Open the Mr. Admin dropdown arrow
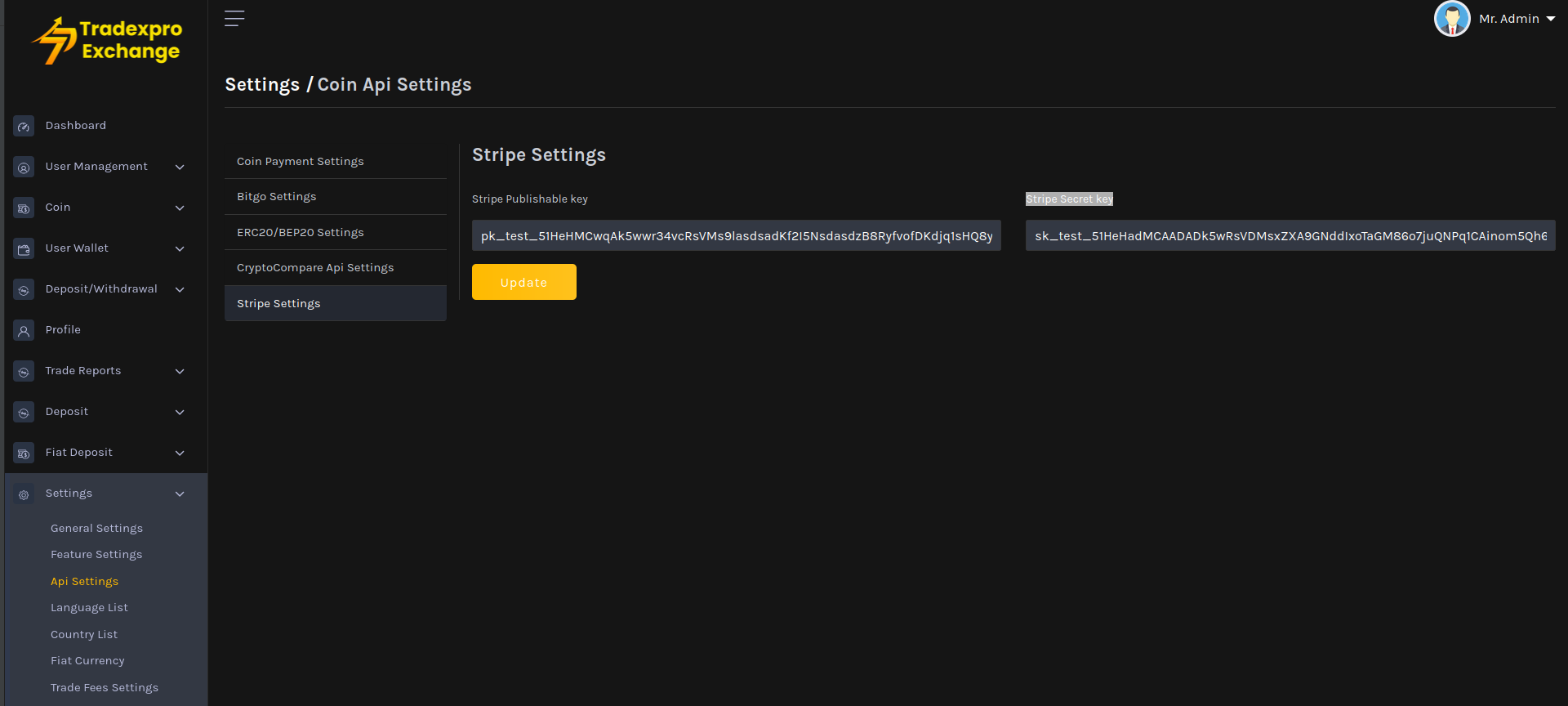This screenshot has height=706, width=1568. [x=1550, y=20]
